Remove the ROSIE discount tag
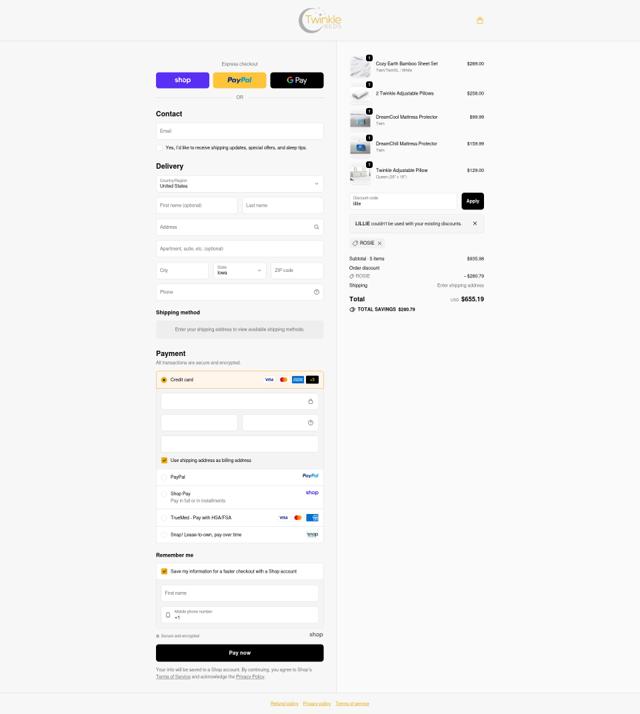This screenshot has width=640, height=714. (x=379, y=243)
